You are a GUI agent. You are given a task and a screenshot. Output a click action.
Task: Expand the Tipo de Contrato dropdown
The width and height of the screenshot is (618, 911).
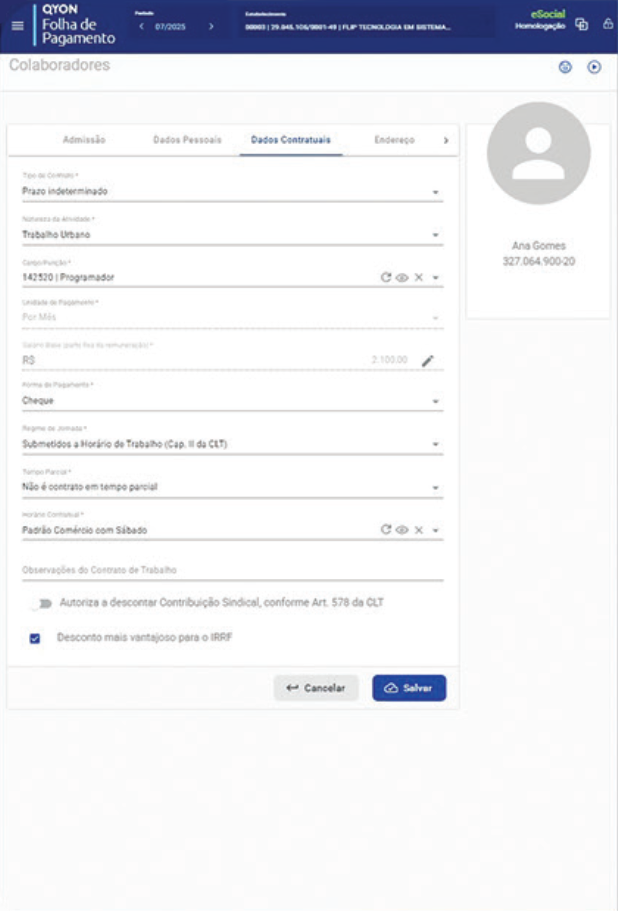tap(436, 191)
